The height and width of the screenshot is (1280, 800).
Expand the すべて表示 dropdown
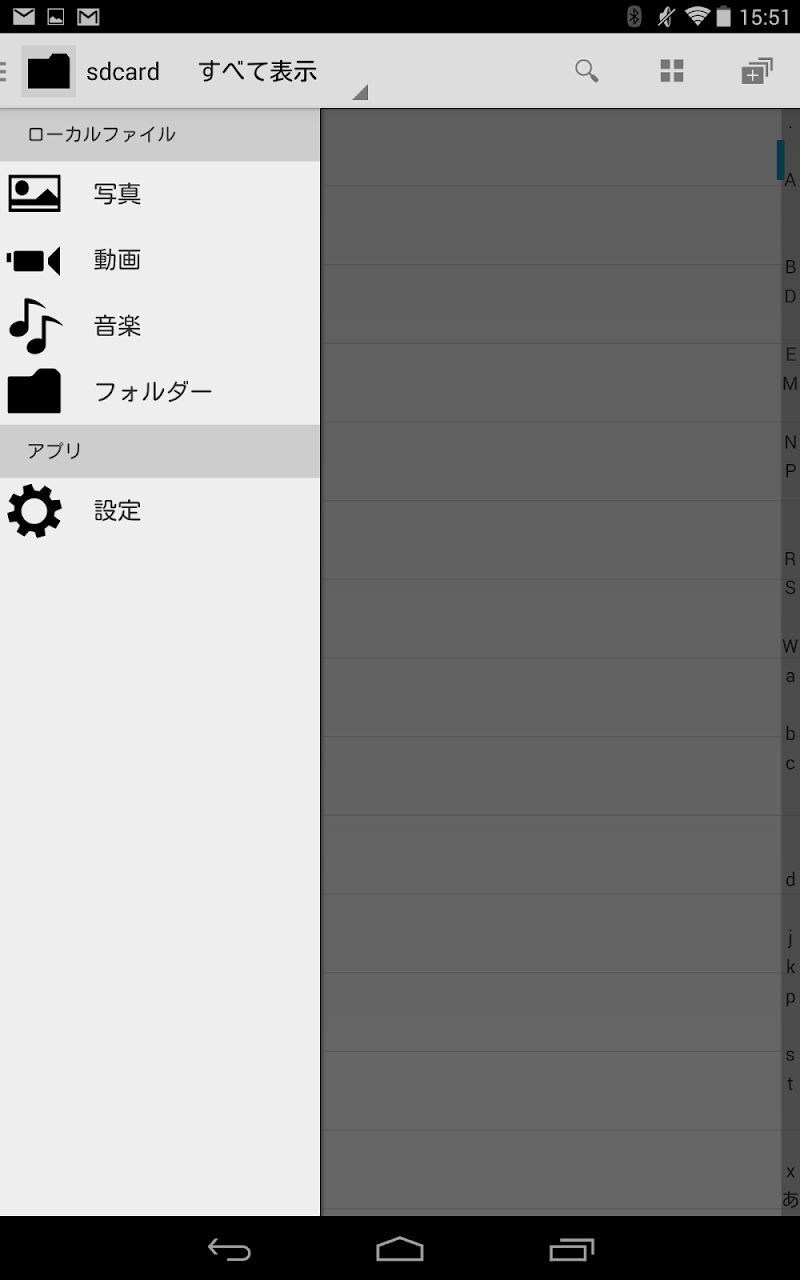pos(258,71)
